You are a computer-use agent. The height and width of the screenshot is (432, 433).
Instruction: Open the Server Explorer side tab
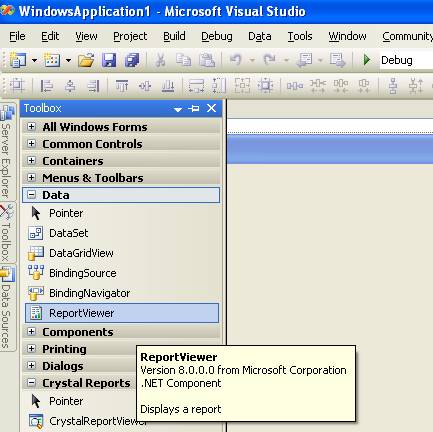(7, 152)
